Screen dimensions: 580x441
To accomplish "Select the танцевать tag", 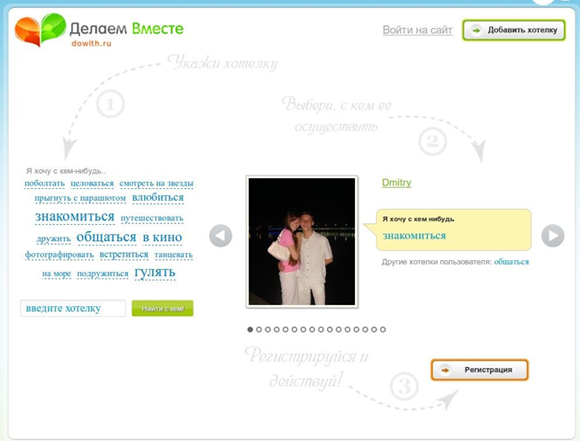I will (x=173, y=255).
